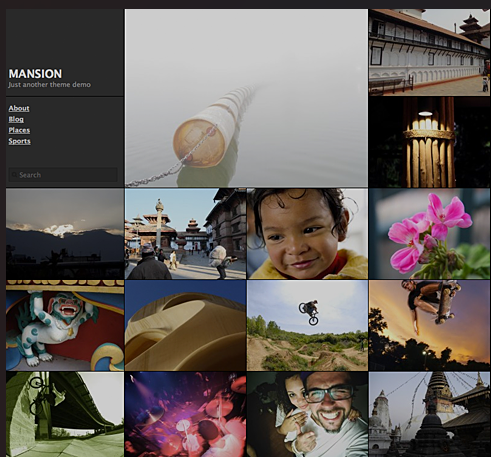This screenshot has width=491, height=457.
Task: Open the concert drummer photo
Action: click(185, 414)
